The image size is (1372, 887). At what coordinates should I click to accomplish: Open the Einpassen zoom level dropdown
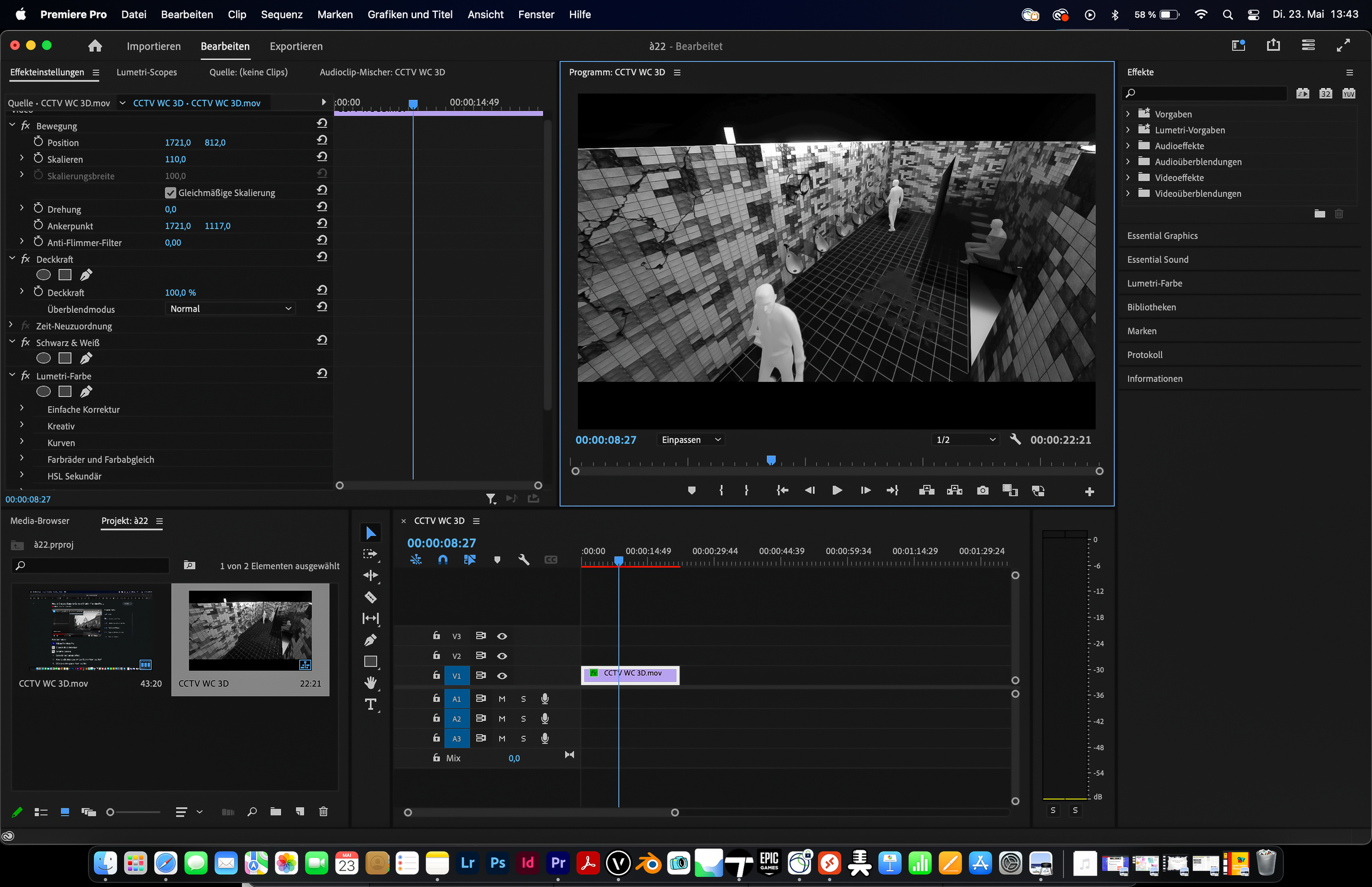click(691, 440)
